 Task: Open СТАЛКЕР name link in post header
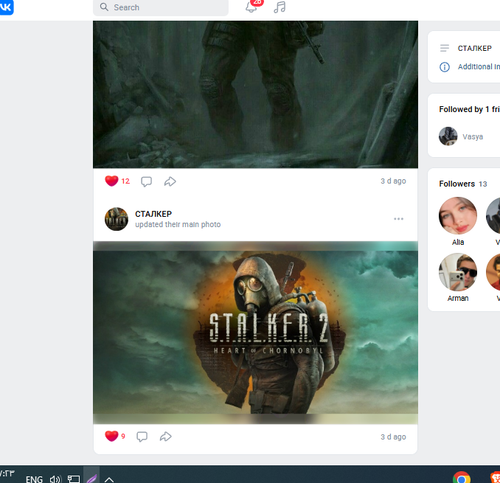click(x=153, y=214)
